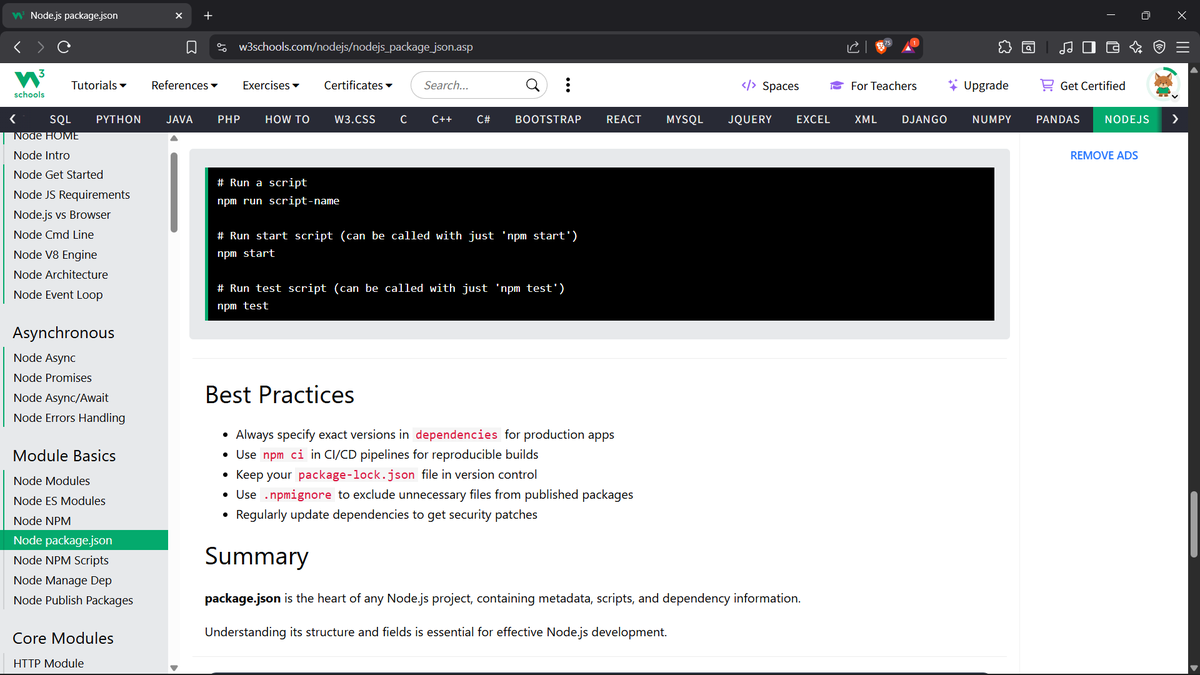
Task: Open the Spaces link
Action: tap(770, 85)
